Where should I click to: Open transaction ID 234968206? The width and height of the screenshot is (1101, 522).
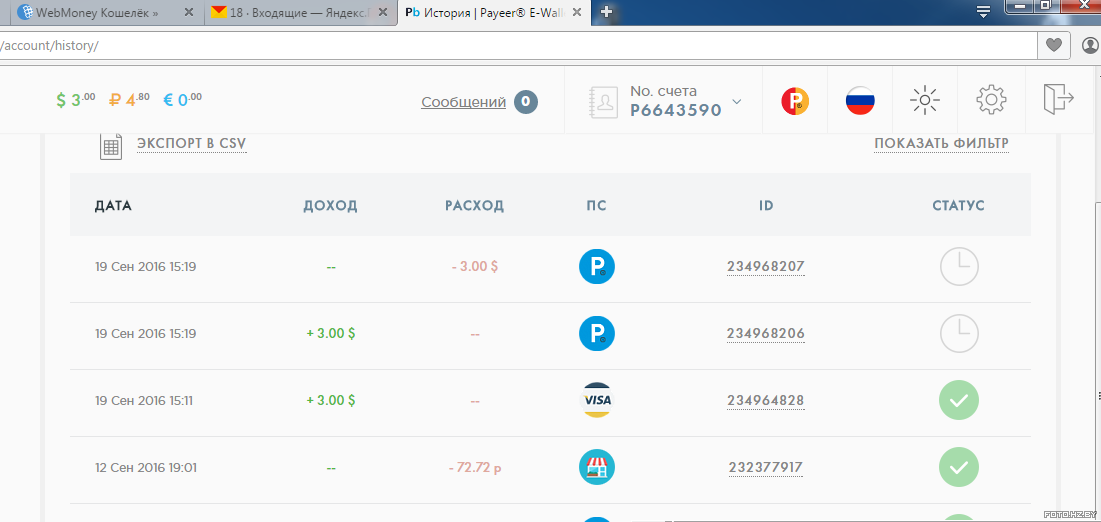(765, 334)
